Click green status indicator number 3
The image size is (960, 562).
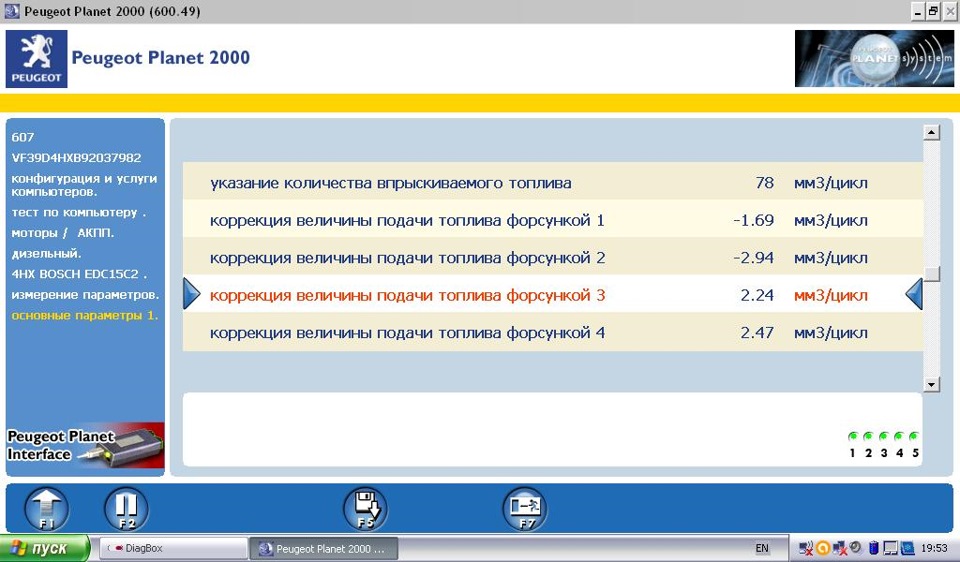[883, 436]
